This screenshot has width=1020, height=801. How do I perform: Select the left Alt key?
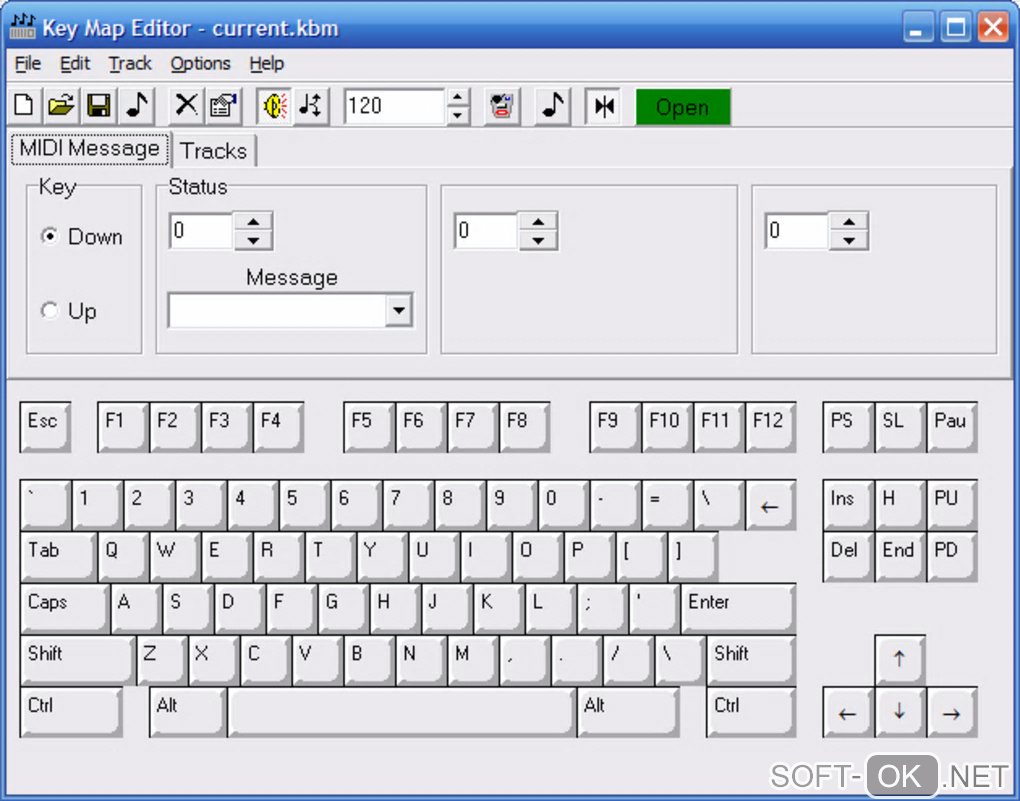click(189, 712)
